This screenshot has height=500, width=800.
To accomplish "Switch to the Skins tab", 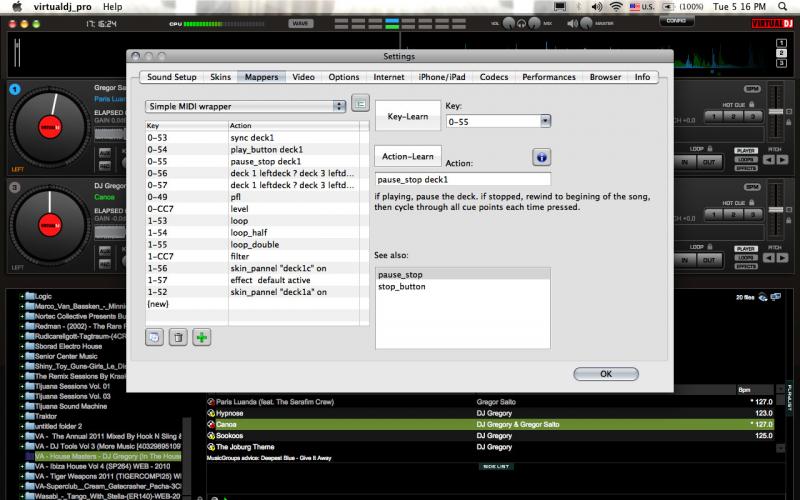I will [220, 77].
